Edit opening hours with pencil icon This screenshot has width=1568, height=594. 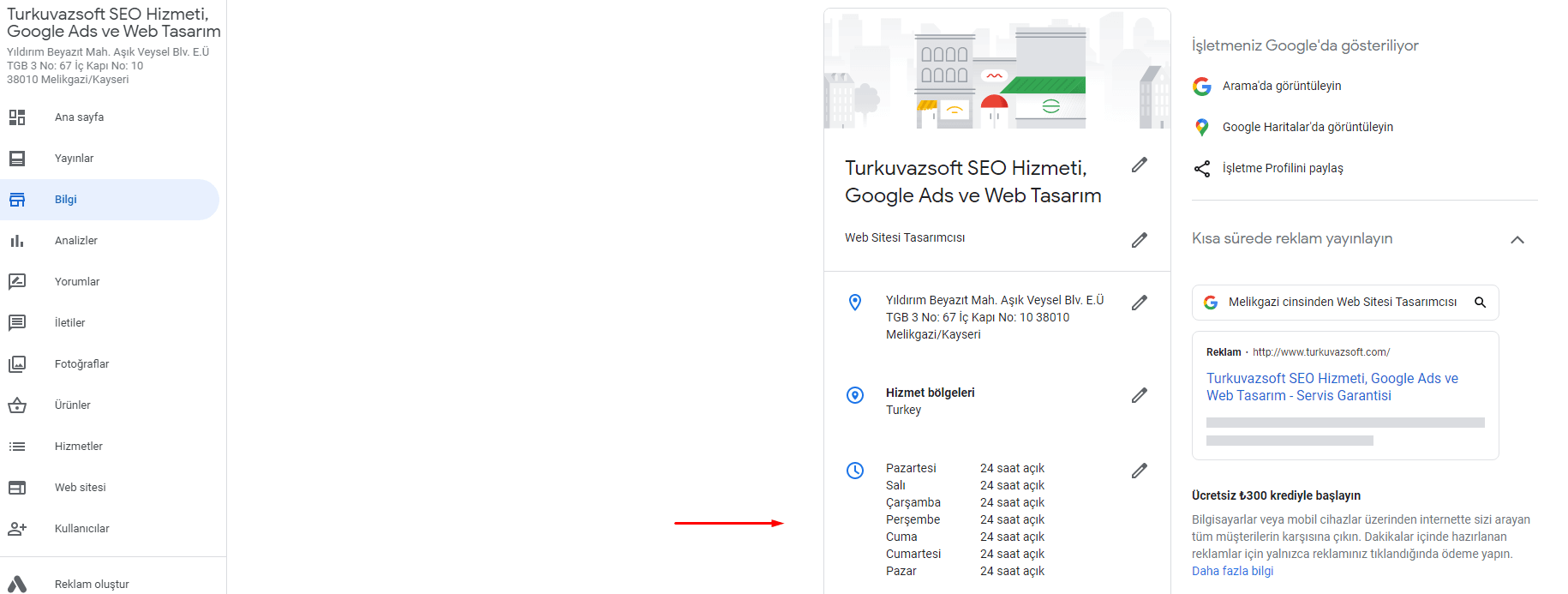[1140, 471]
